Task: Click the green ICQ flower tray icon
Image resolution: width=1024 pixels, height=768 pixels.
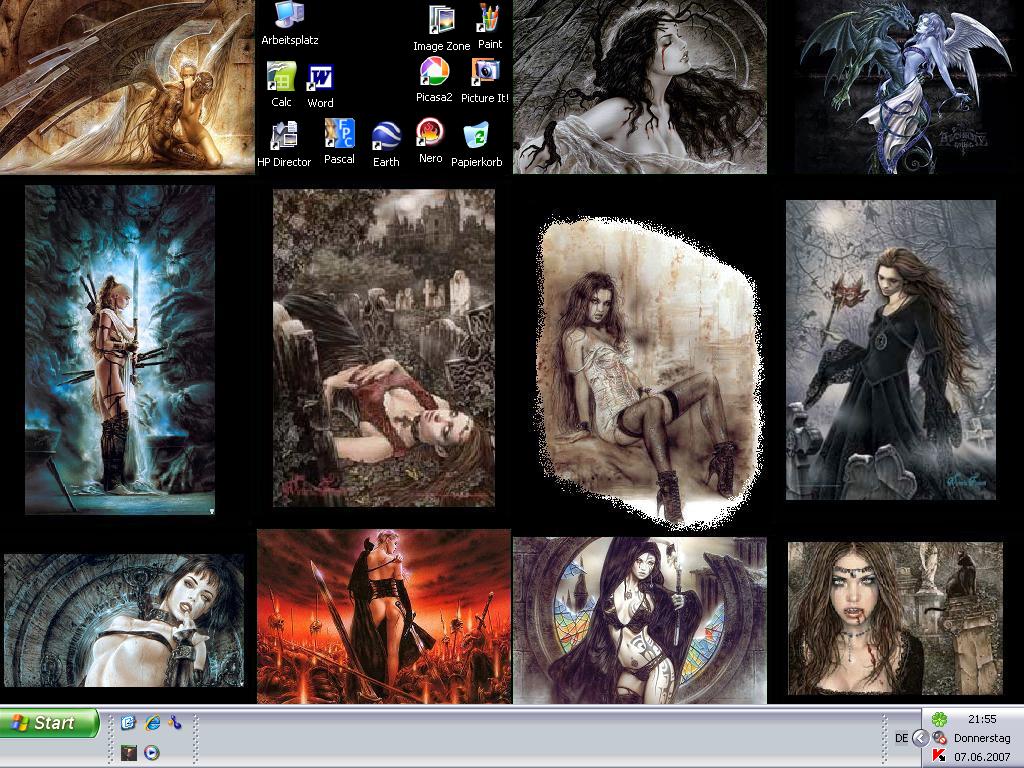Action: (x=938, y=719)
